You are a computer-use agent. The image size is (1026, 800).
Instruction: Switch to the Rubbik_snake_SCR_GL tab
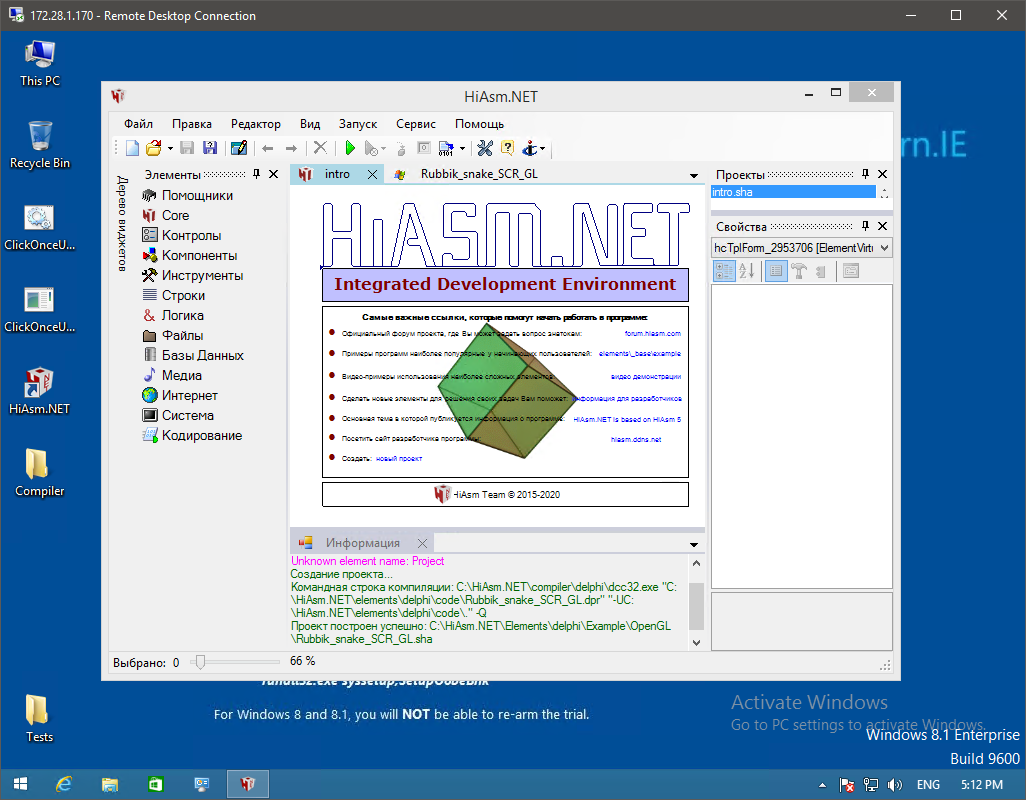[478, 174]
